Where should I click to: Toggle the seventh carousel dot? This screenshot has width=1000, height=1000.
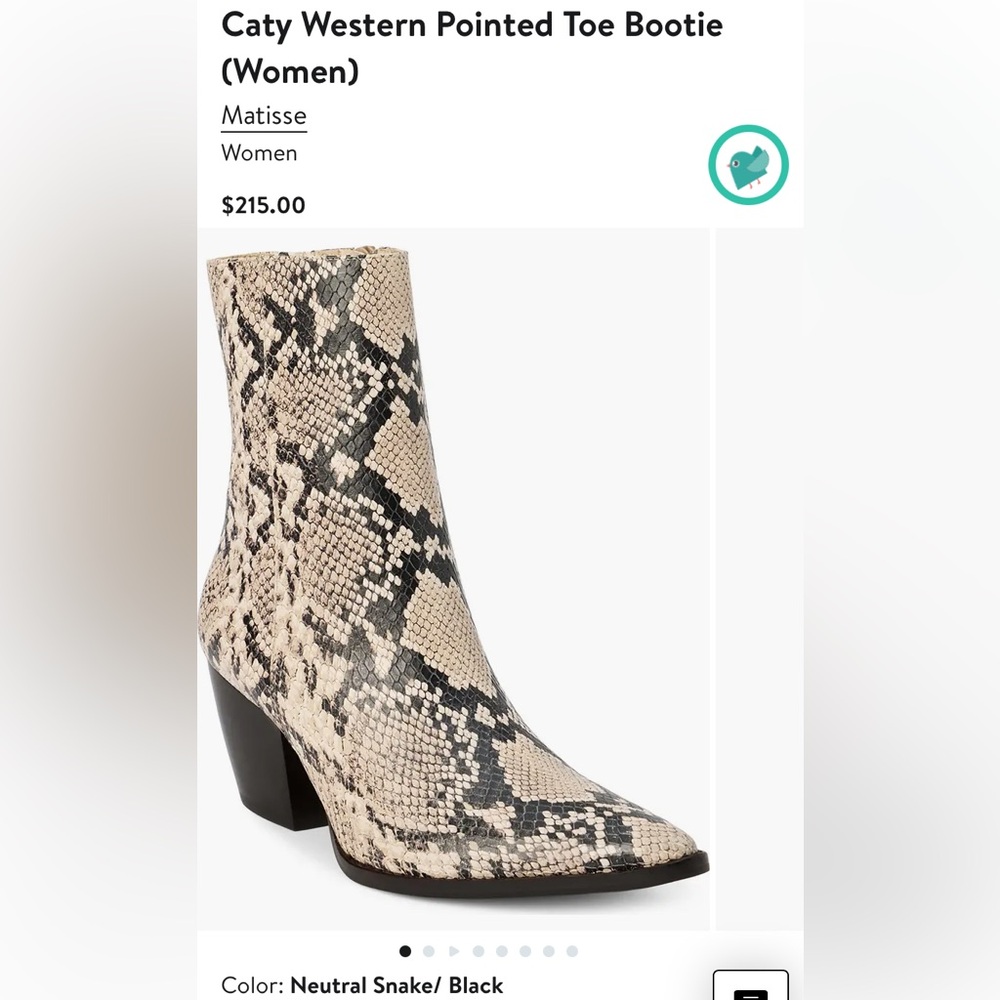tap(550, 950)
